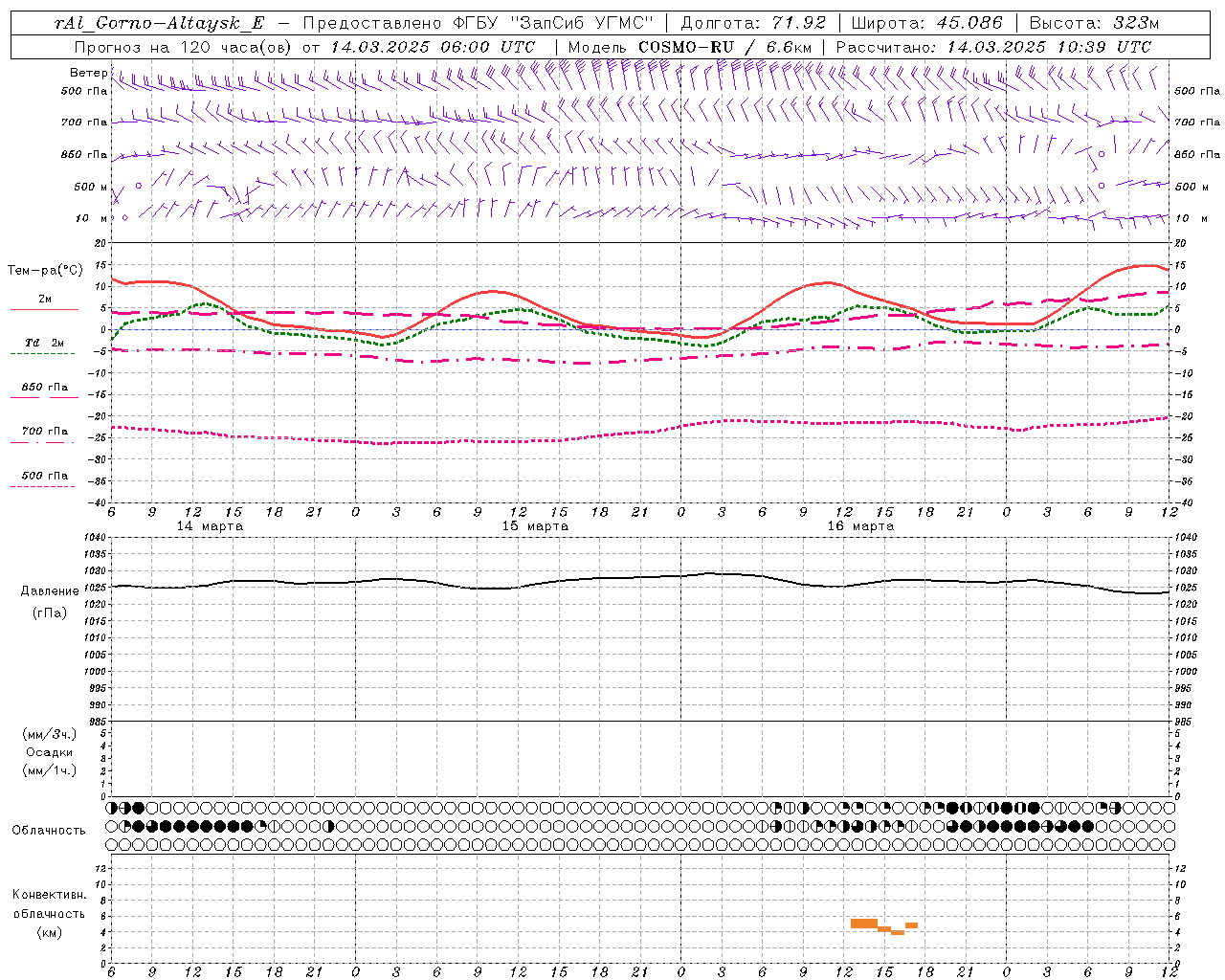Select the Широта: 45.086 header field

926,24
